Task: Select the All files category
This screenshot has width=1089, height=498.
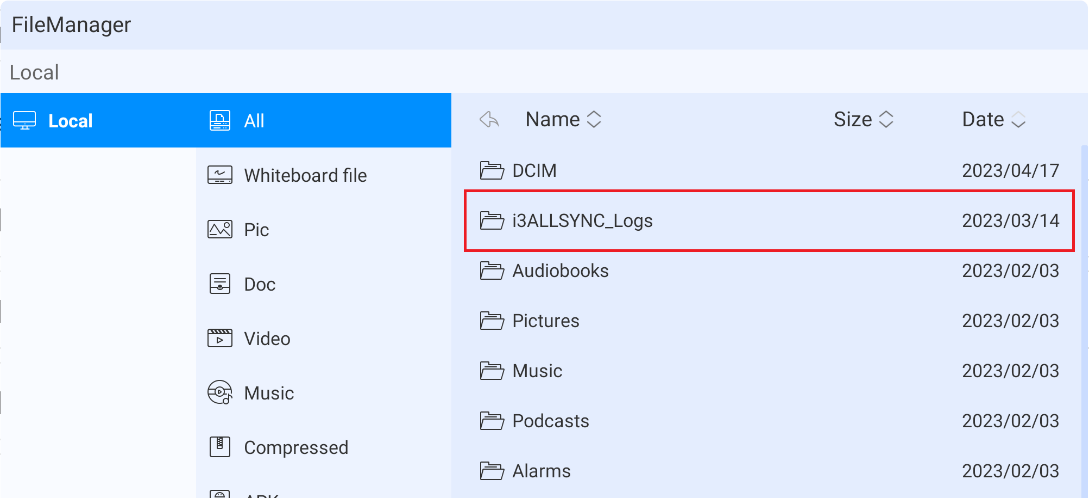Action: coord(254,121)
